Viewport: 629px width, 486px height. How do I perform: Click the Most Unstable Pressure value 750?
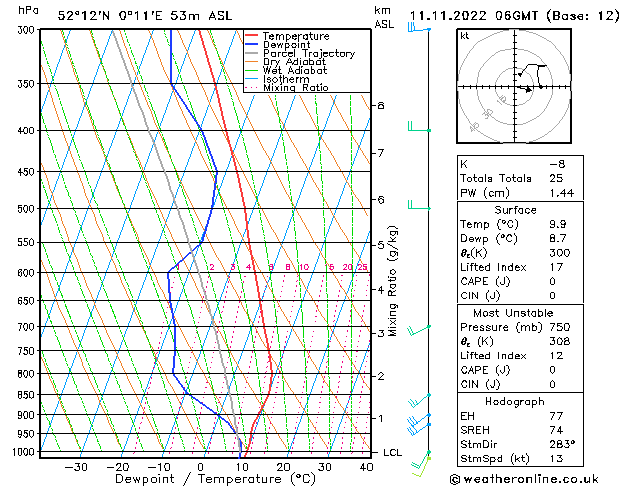tap(560, 327)
